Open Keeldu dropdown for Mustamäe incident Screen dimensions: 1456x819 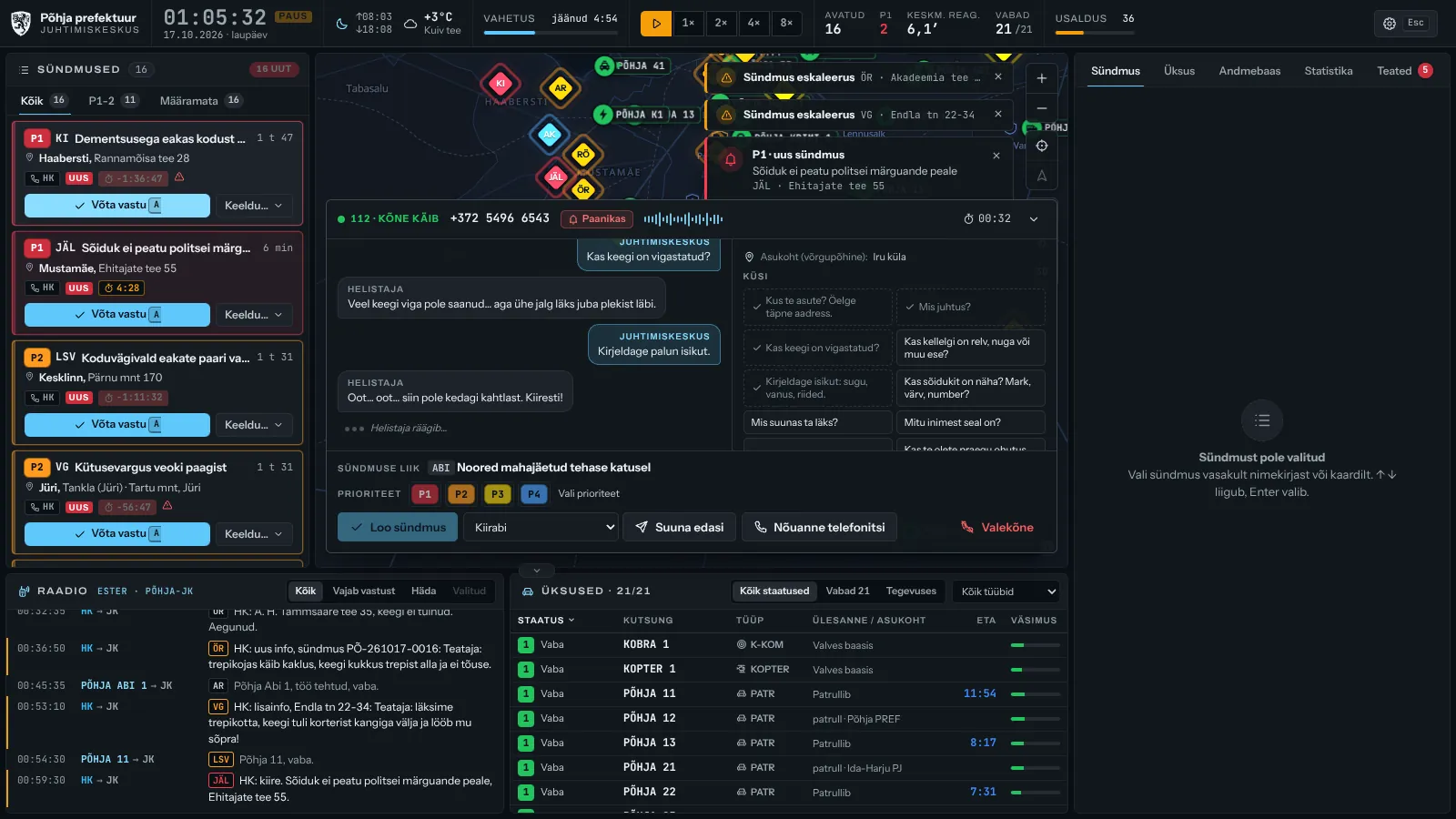253,315
